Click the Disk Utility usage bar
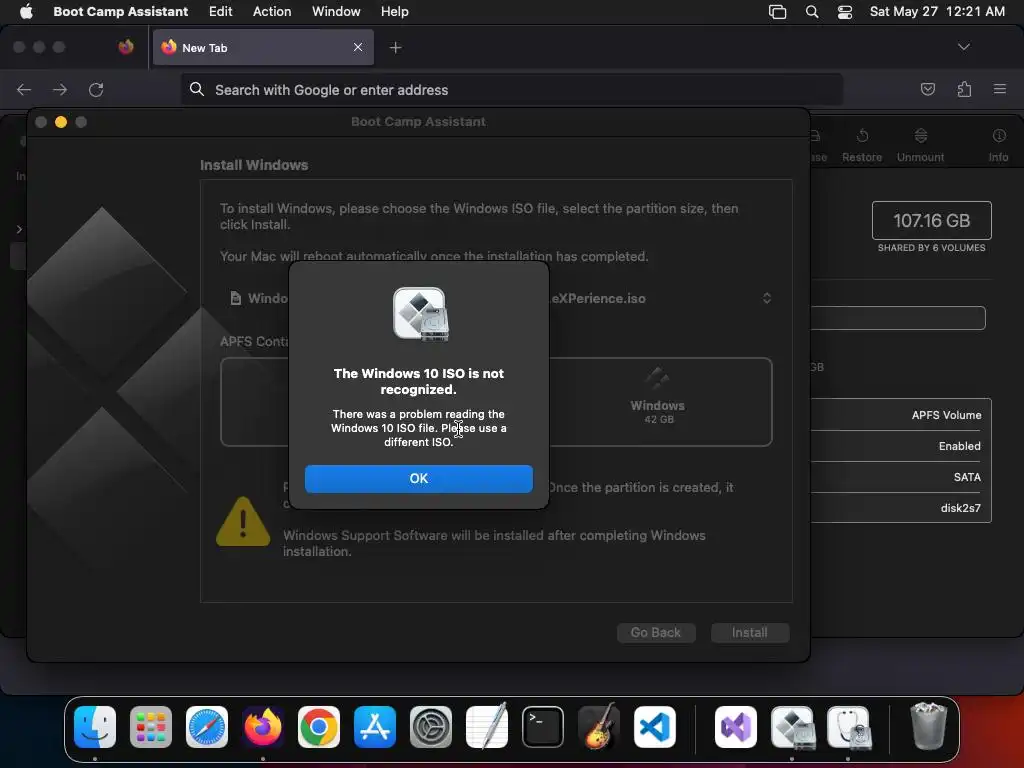 (898, 318)
